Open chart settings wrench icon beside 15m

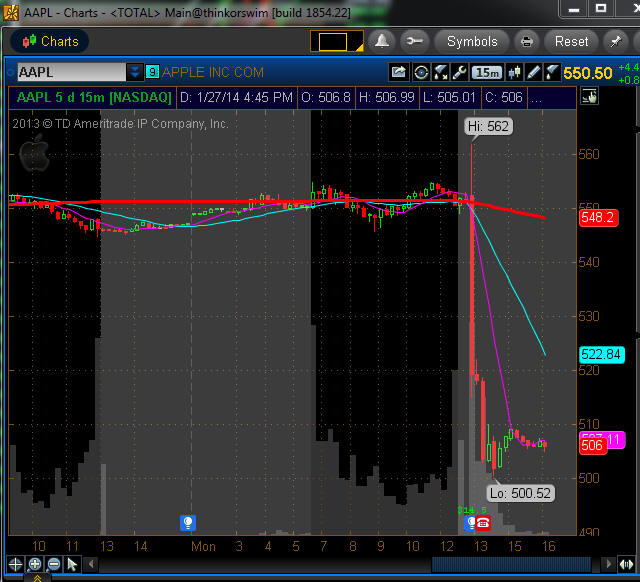[x=458, y=72]
